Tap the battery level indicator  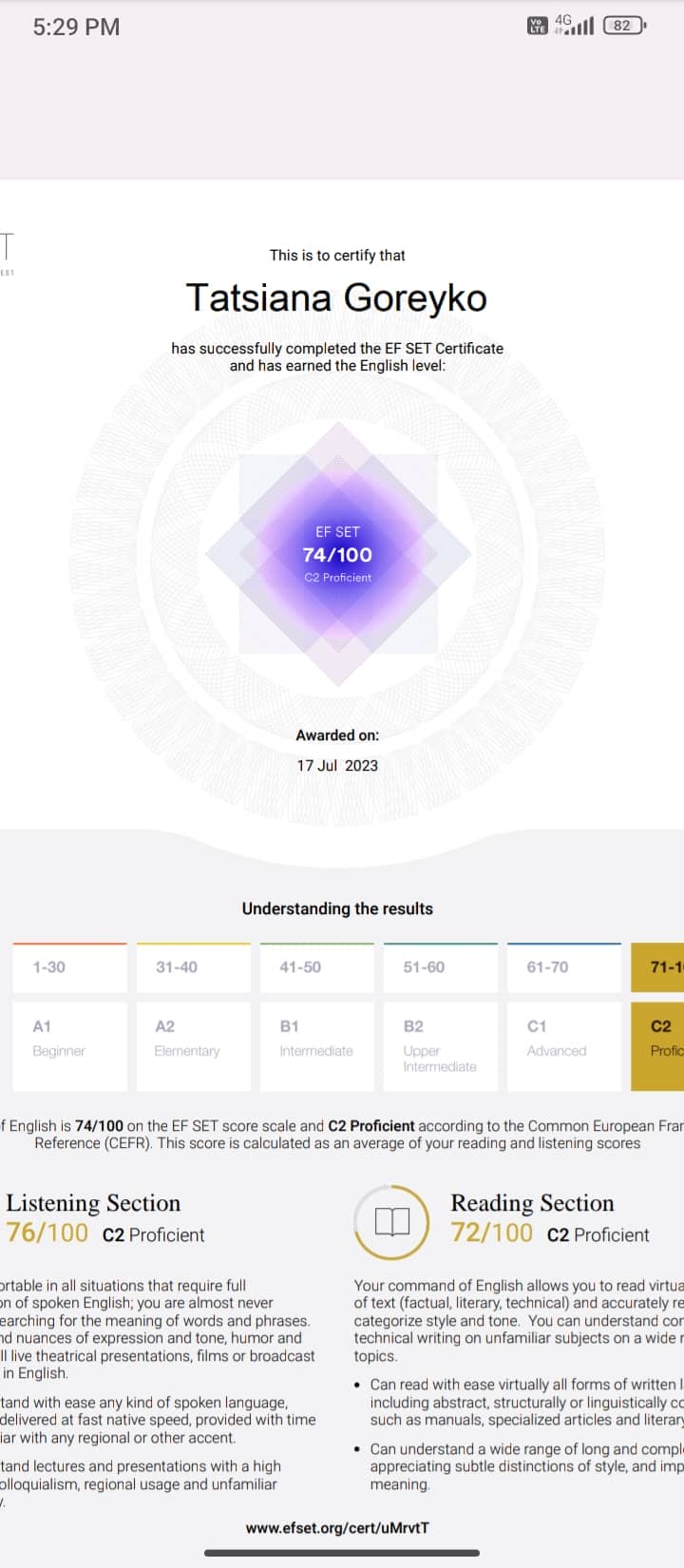(624, 26)
